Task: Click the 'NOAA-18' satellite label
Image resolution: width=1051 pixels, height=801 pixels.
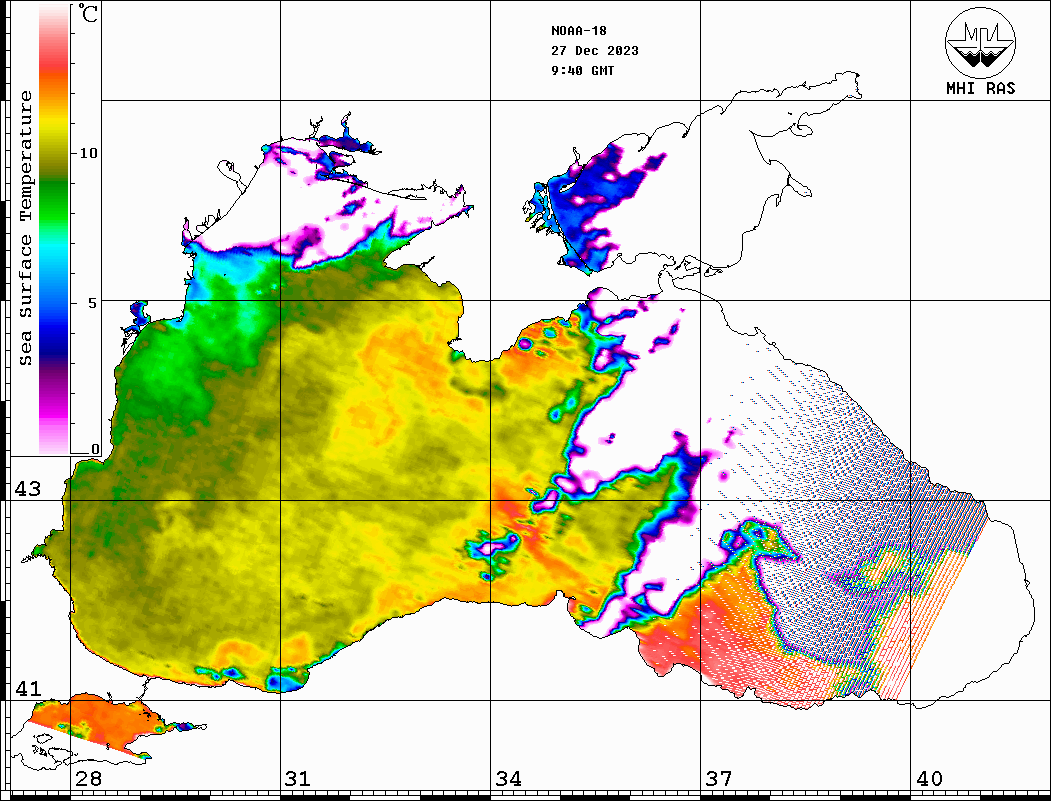Action: (578, 31)
